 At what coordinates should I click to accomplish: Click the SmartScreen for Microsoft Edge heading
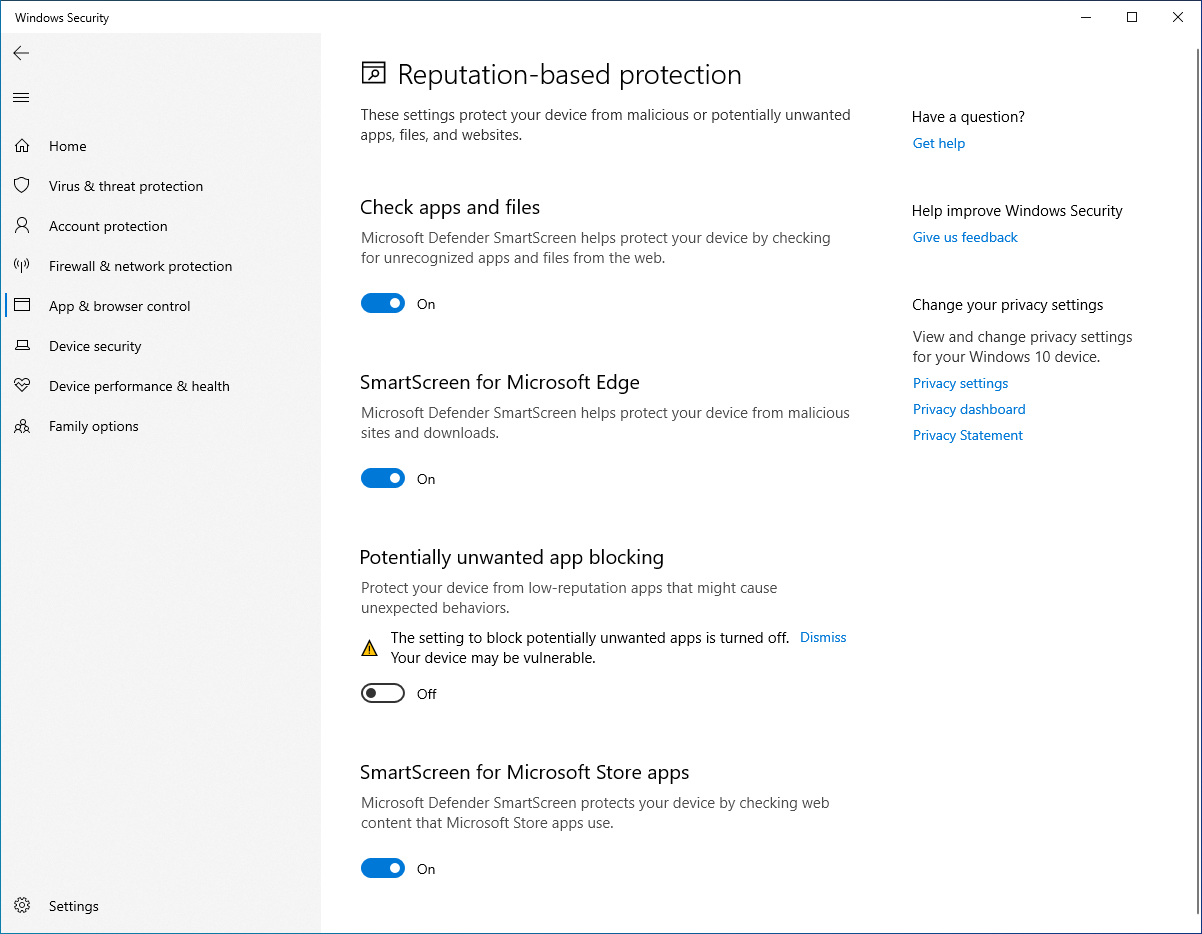tap(500, 382)
